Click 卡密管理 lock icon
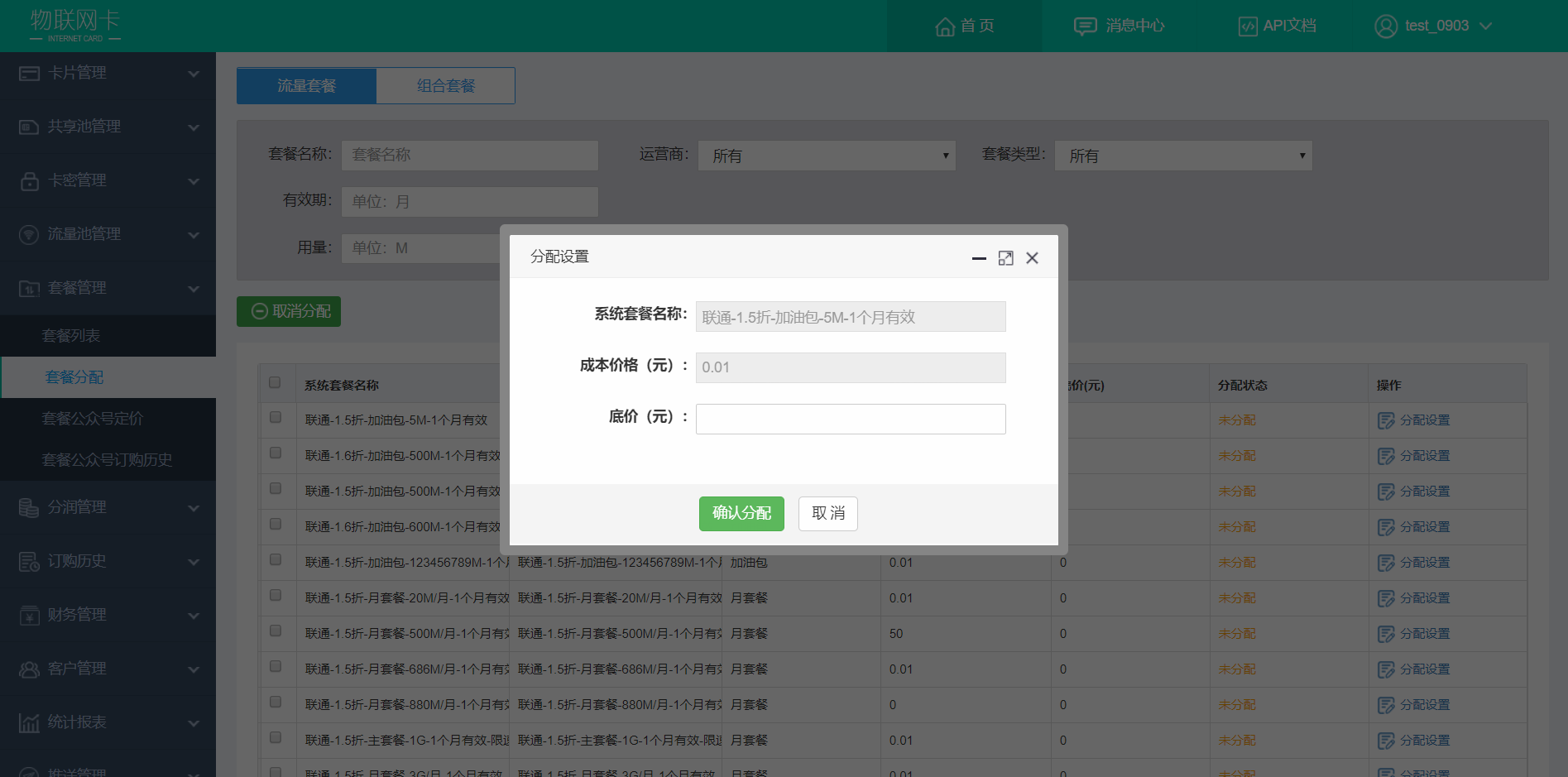This screenshot has height=777, width=1568. click(29, 181)
